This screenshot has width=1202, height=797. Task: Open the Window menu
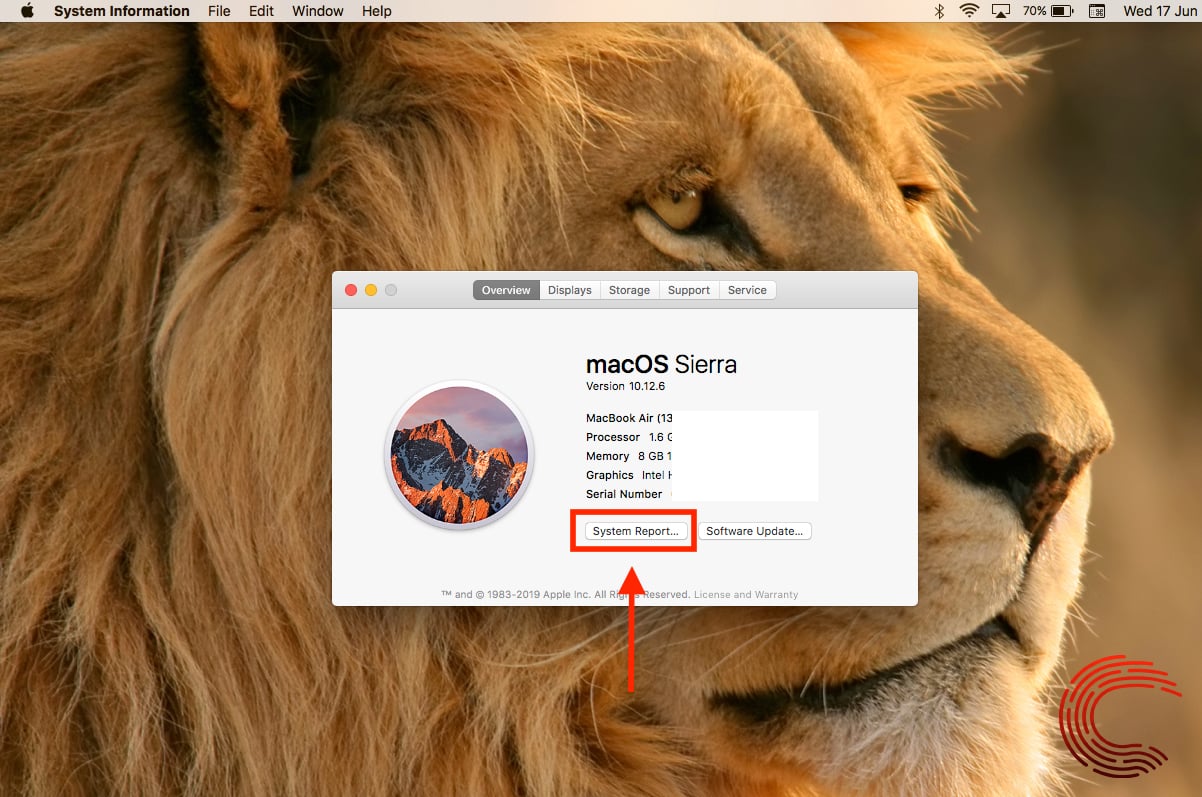[317, 11]
